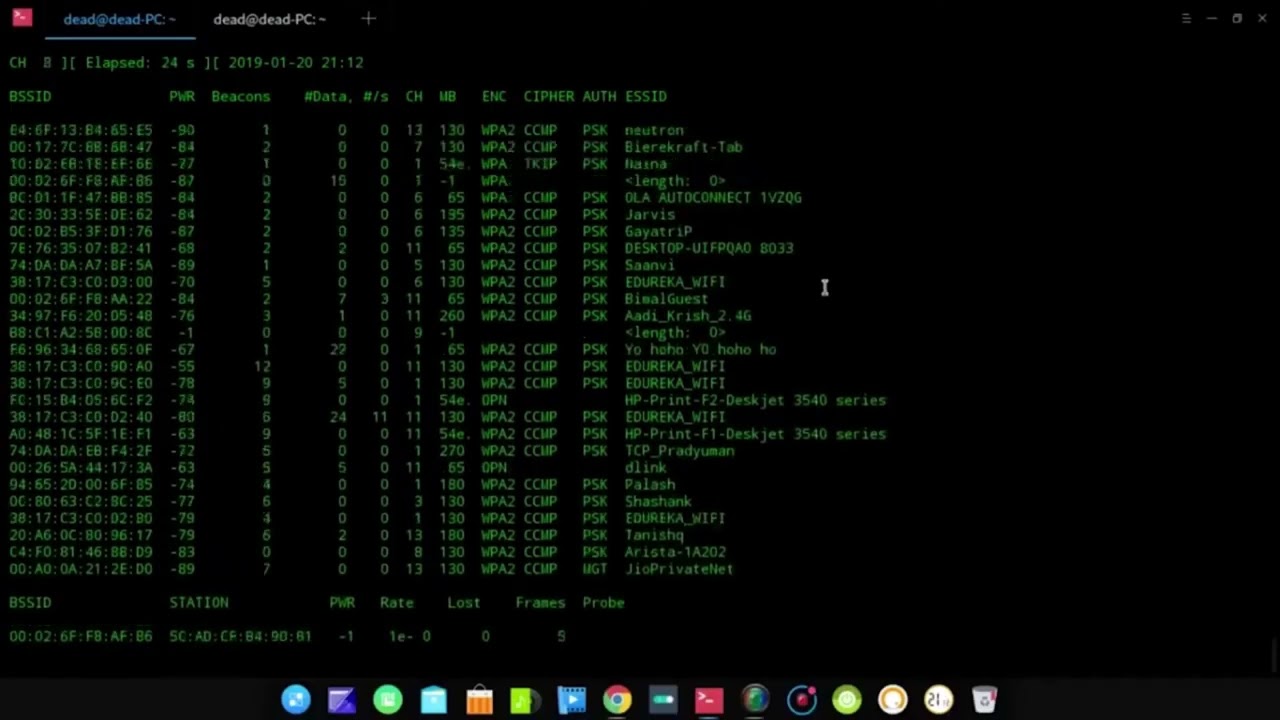The height and width of the screenshot is (720, 1280).
Task: Select the Saanvi ESSID
Action: (x=650, y=265)
